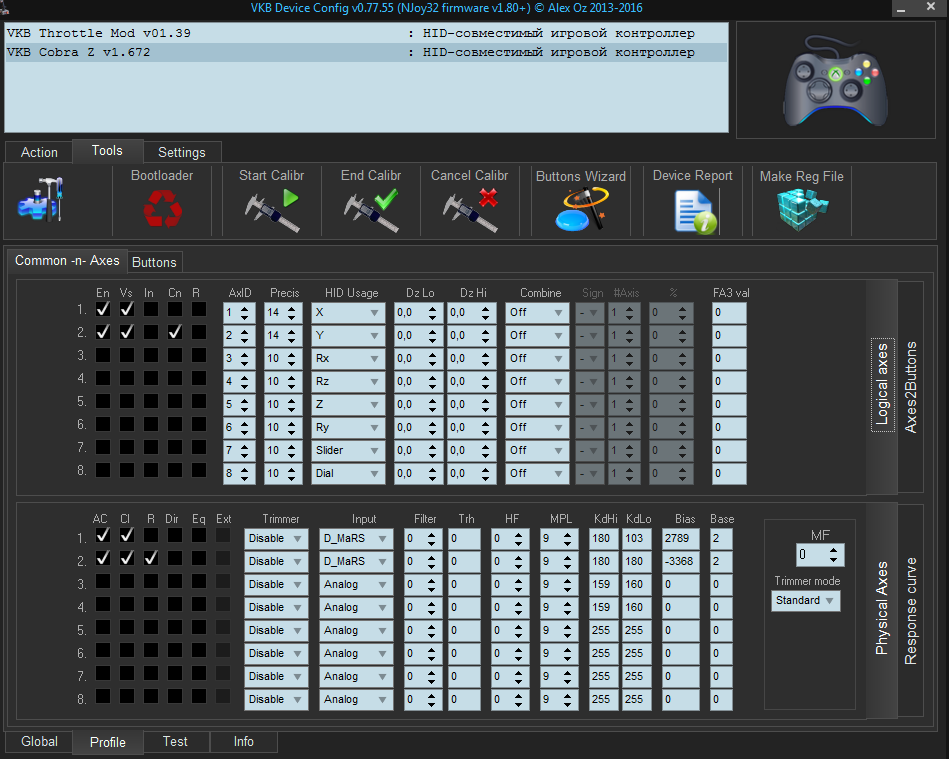
Task: Click KdHi field for physical axis 3
Action: click(603, 585)
